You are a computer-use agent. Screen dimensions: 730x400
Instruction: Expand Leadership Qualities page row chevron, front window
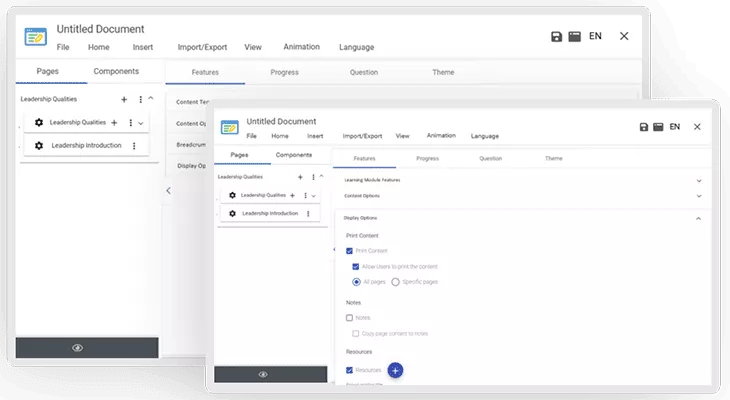click(x=313, y=196)
